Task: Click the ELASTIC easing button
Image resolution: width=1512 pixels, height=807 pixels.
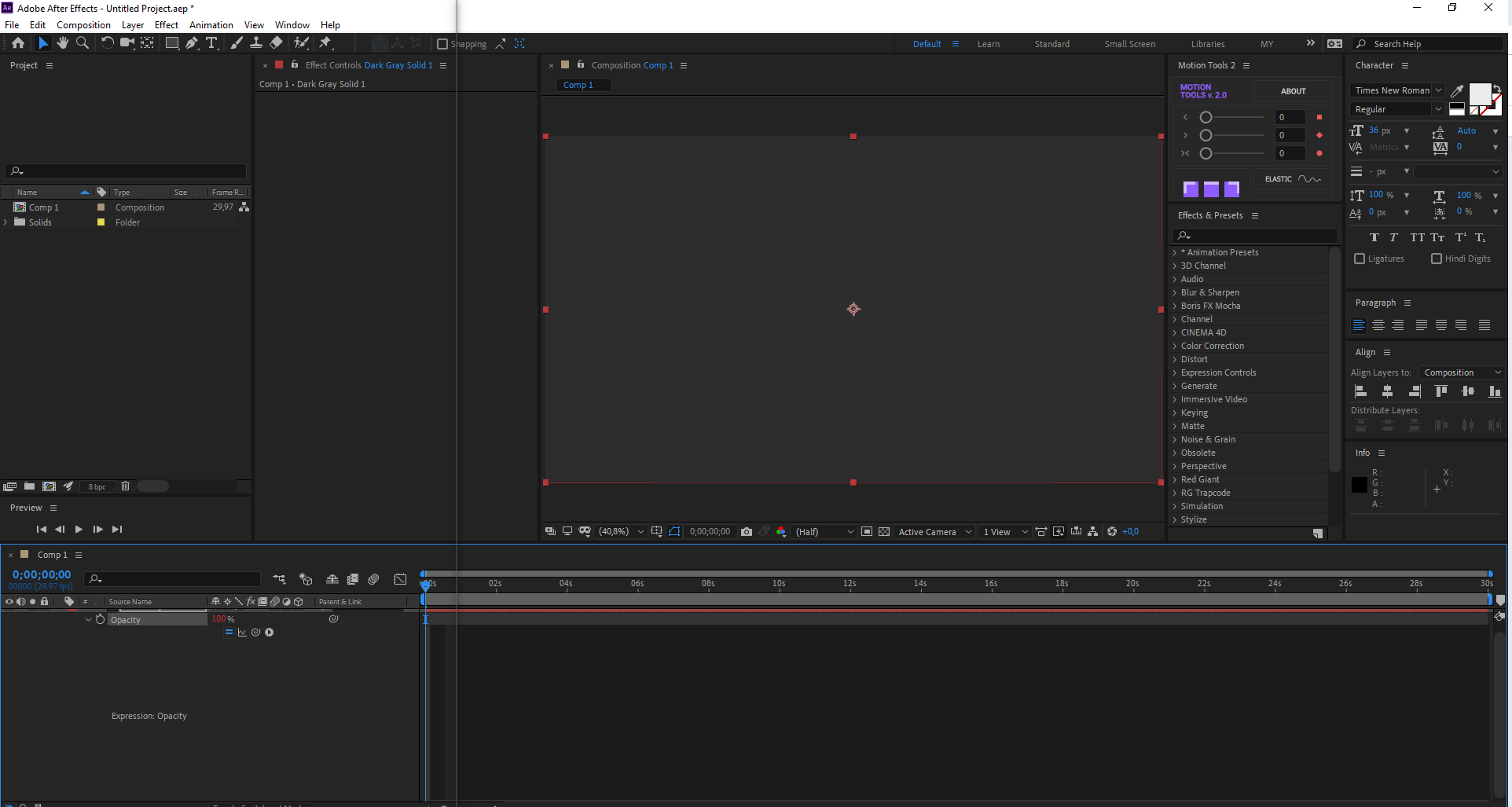Action: tap(1291, 178)
